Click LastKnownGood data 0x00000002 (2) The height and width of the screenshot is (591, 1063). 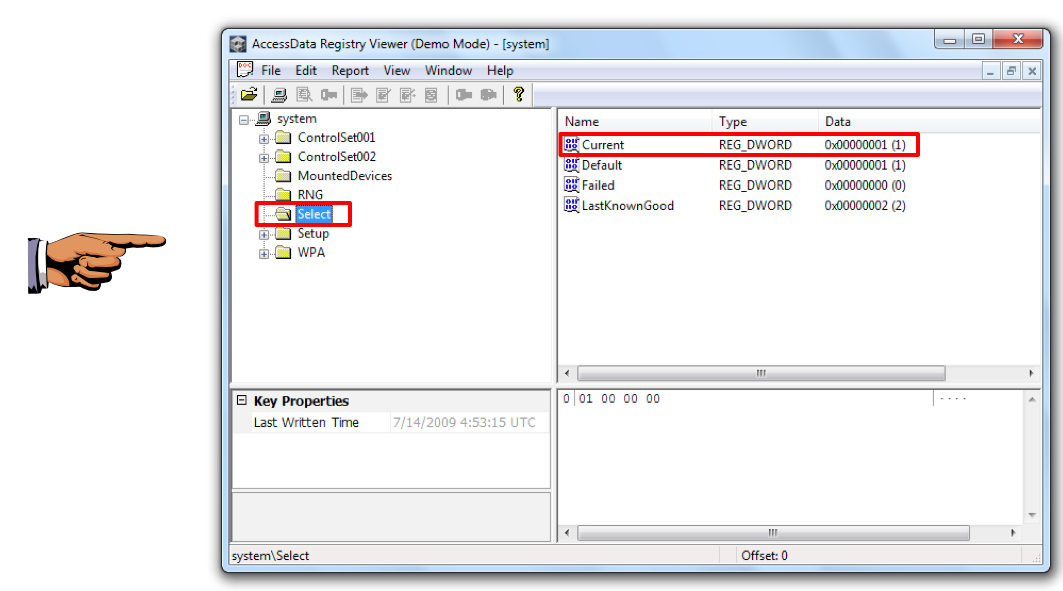[x=865, y=206]
